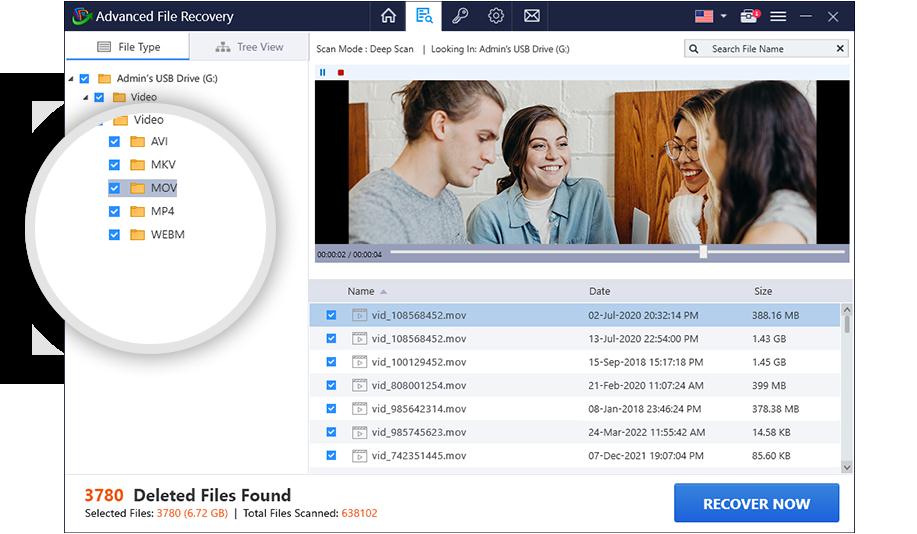Uncheck vid_100129452.mov file checkbox
The width and height of the screenshot is (917, 534).
pyautogui.click(x=331, y=362)
